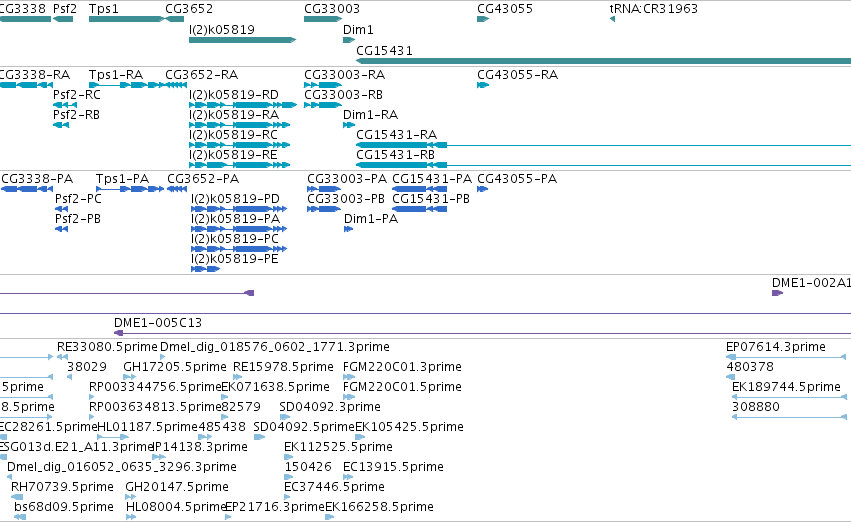Click the l(2)k05819-RC transcript
This screenshot has width=851, height=522.
239,145
